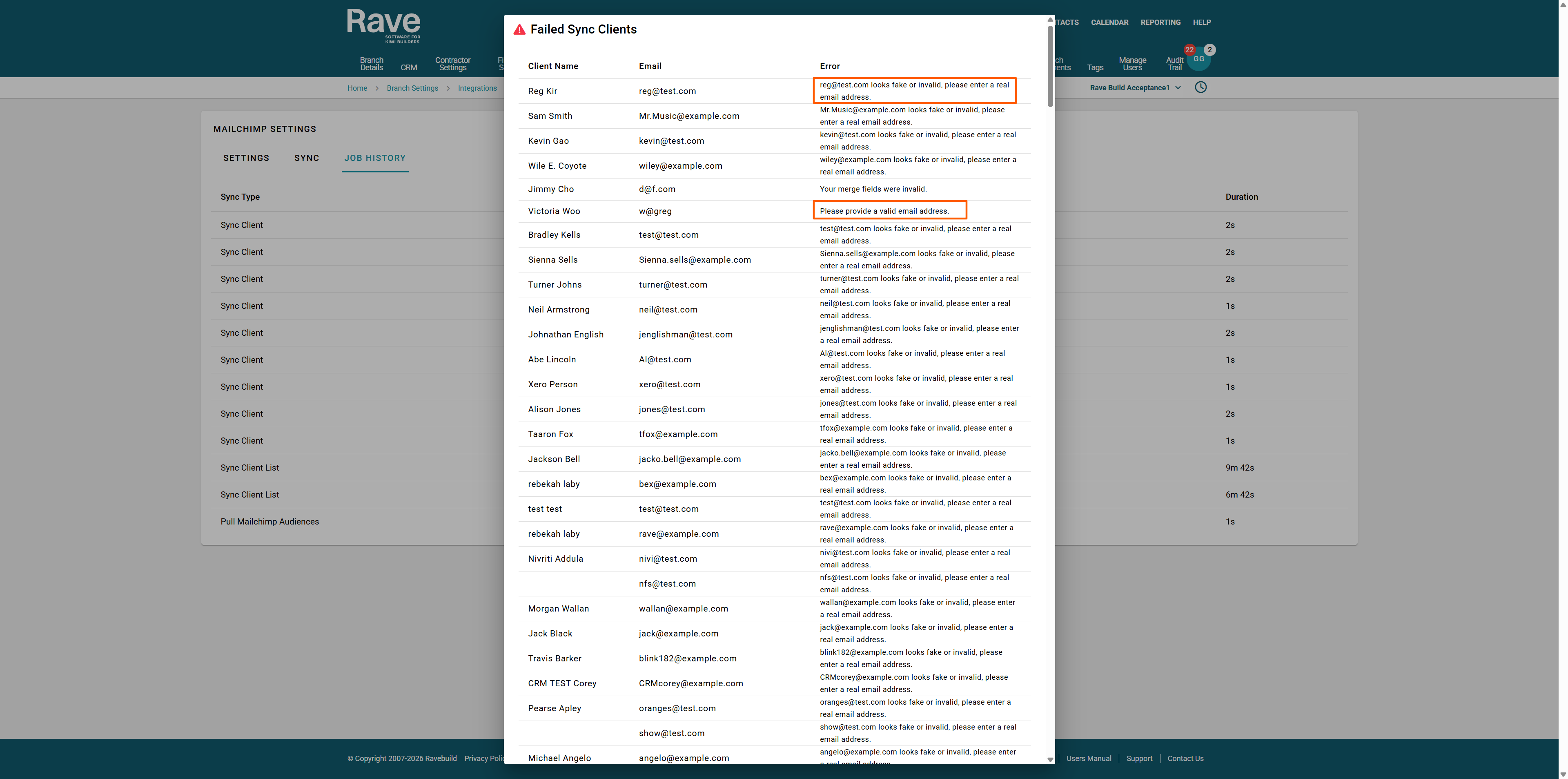Click the grey 2 notification badge
Image resolution: width=1568 pixels, height=779 pixels.
coord(1209,49)
